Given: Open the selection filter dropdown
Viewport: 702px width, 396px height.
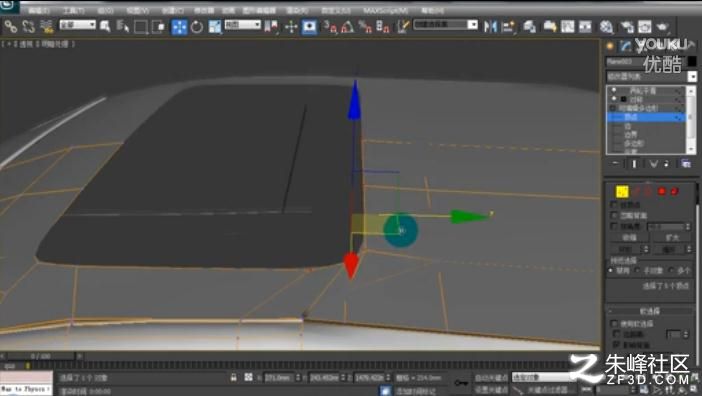Looking at the screenshot, I should pos(77,25).
